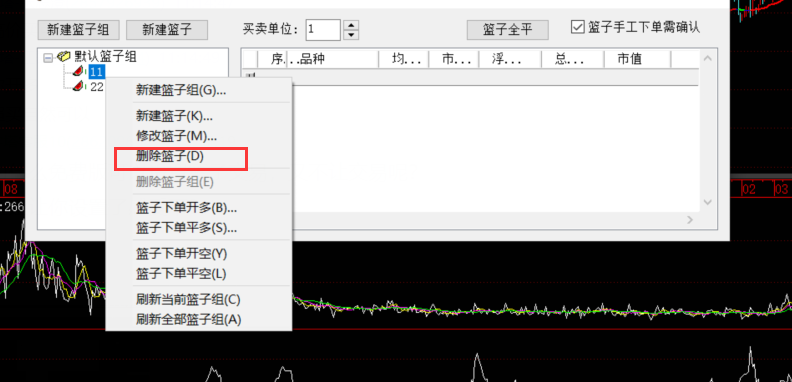Select the 默认篮子组 folder icon
Screen dimensions: 792x382
click(x=64, y=57)
